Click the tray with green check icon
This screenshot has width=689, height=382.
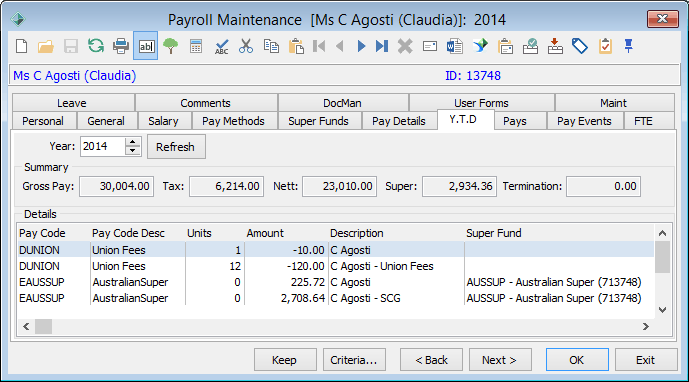pos(530,46)
